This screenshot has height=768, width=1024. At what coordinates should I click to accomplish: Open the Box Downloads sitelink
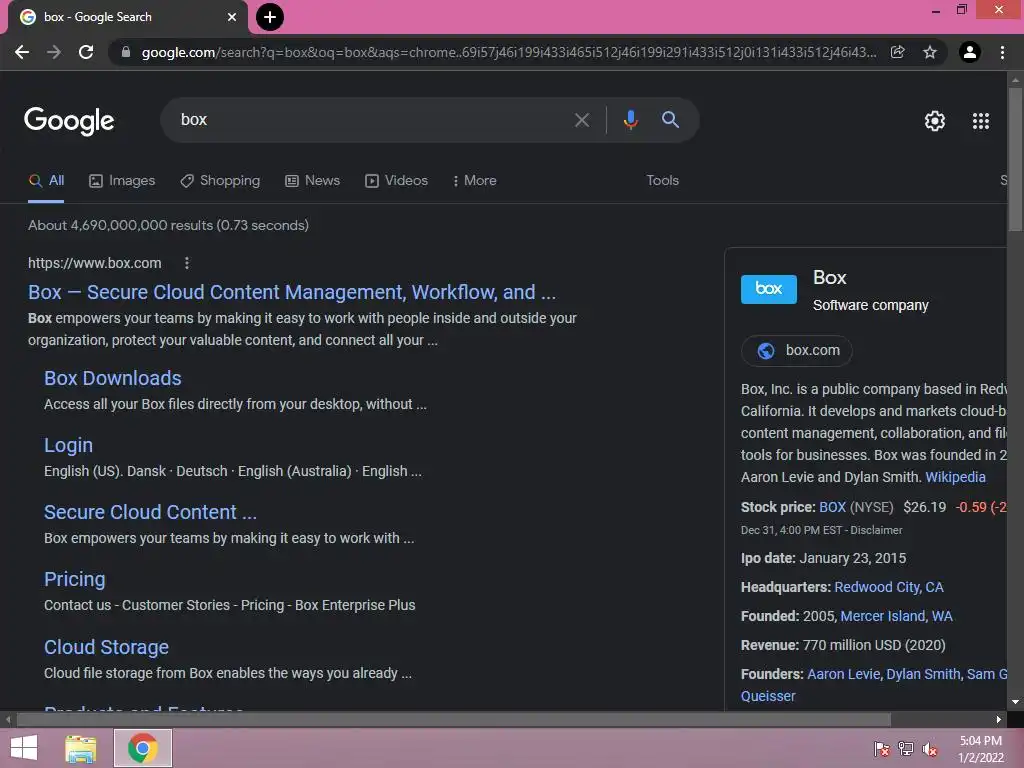113,379
